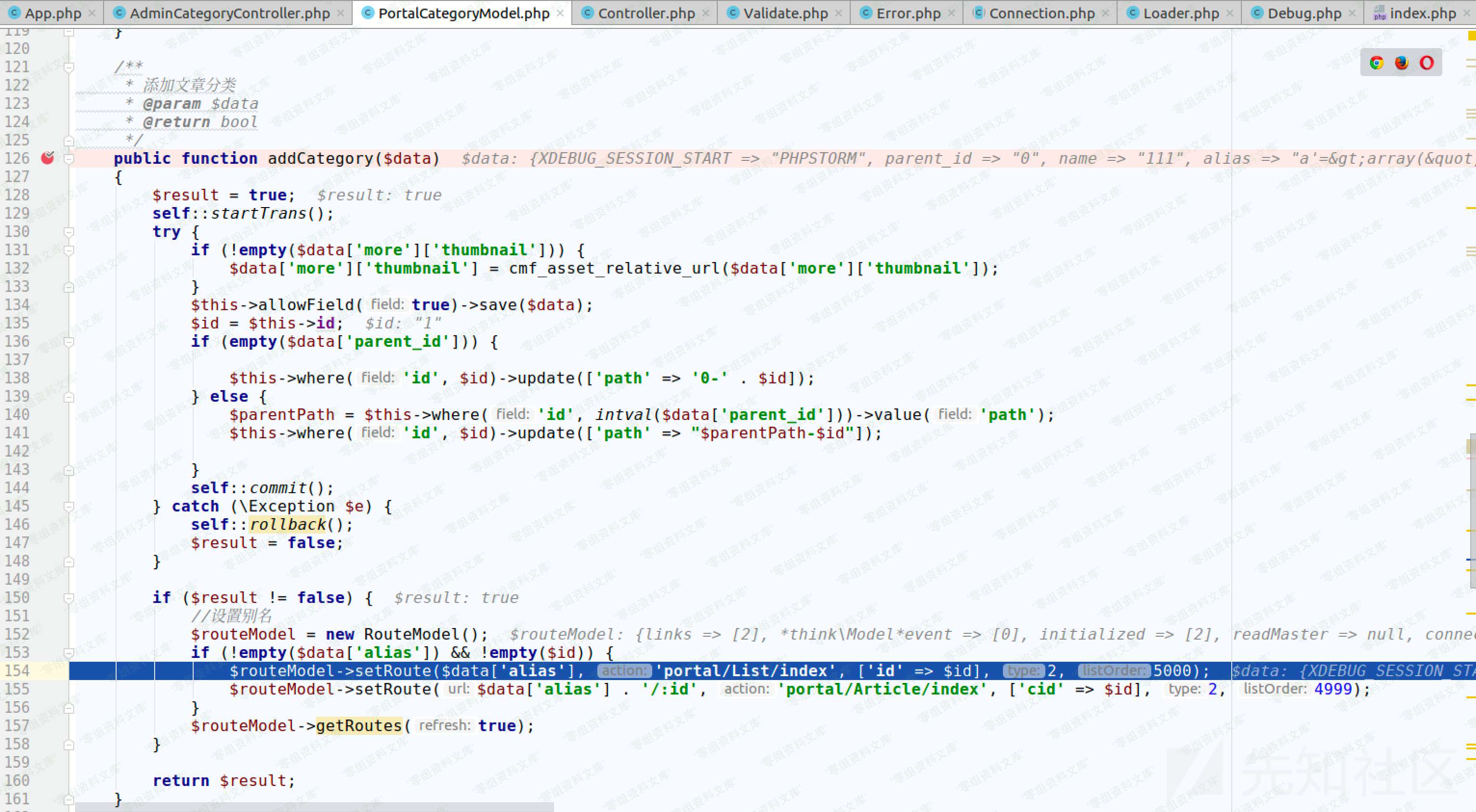This screenshot has width=1476, height=812.
Task: Switch to AdminCategoryController.php tab
Action: pos(229,13)
